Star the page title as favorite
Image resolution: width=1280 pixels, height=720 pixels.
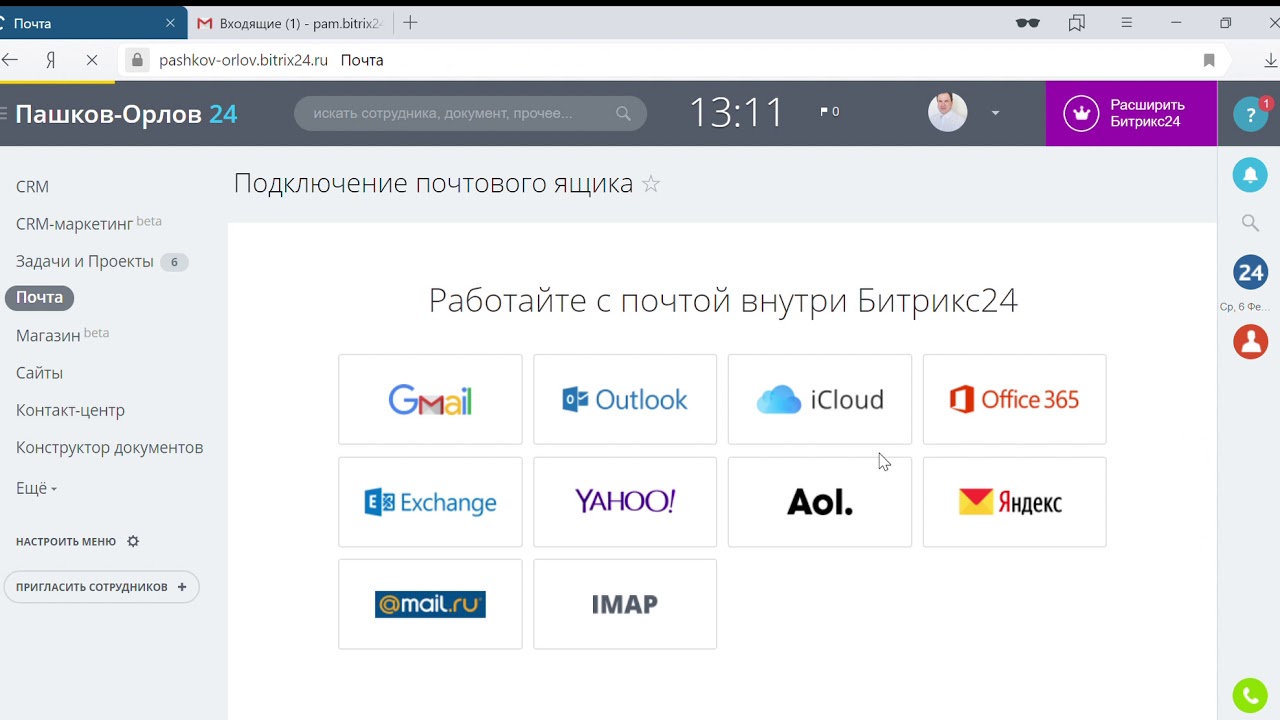651,184
